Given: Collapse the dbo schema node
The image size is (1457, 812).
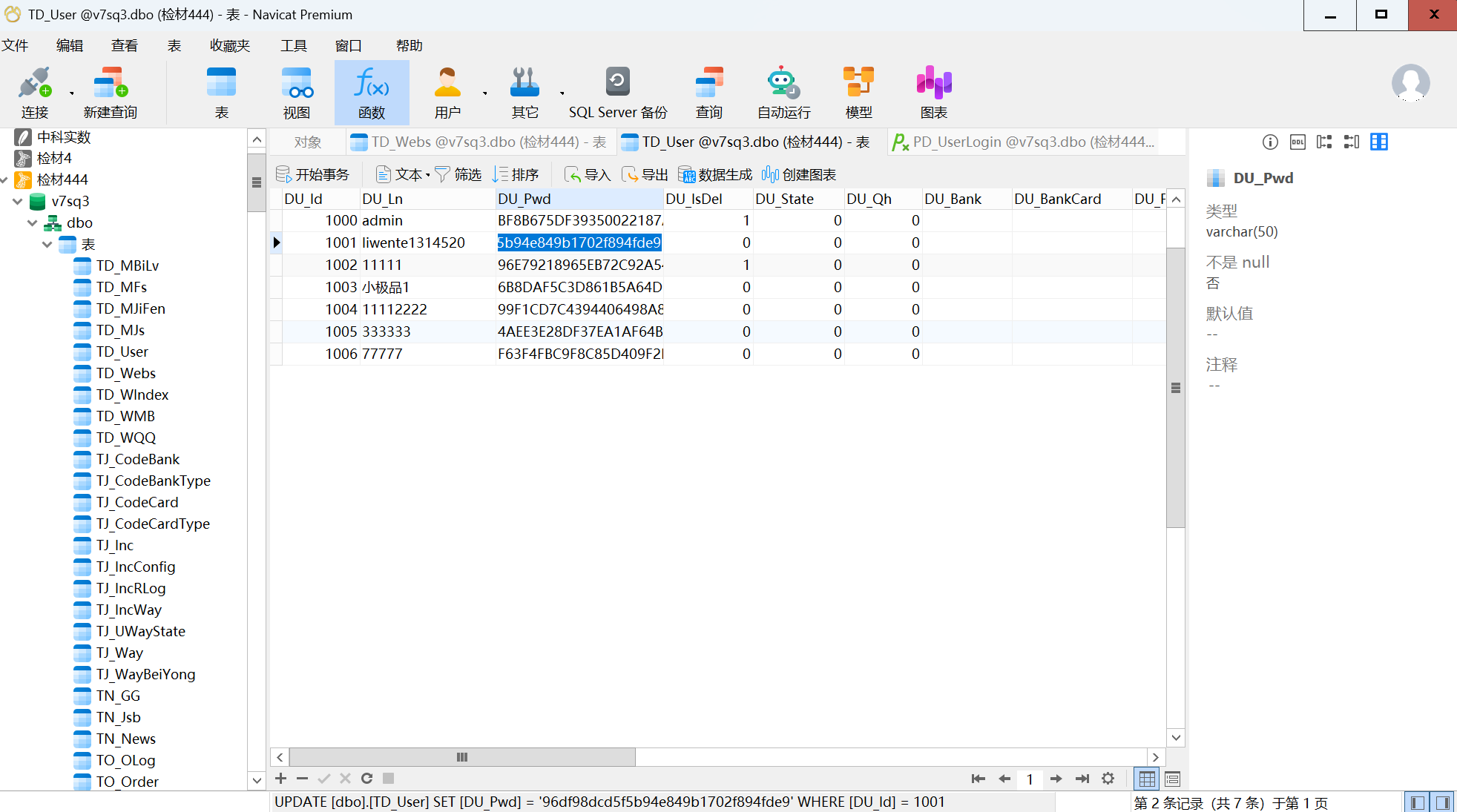Looking at the screenshot, I should point(33,222).
